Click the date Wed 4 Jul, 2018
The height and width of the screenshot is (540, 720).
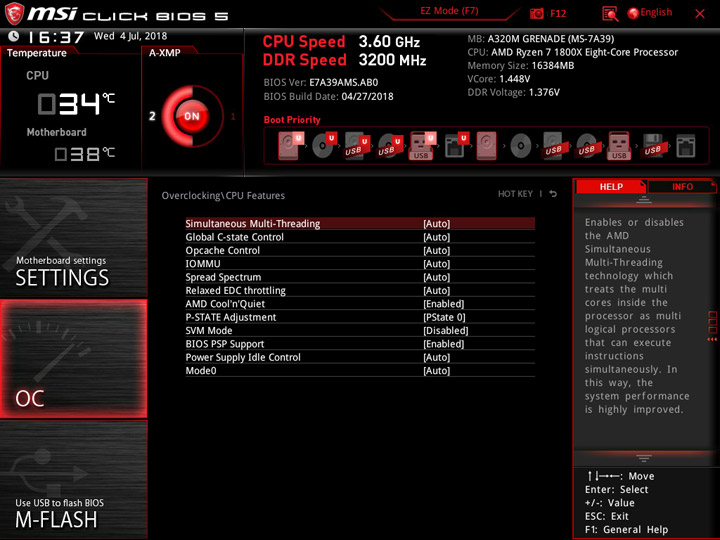pos(130,36)
